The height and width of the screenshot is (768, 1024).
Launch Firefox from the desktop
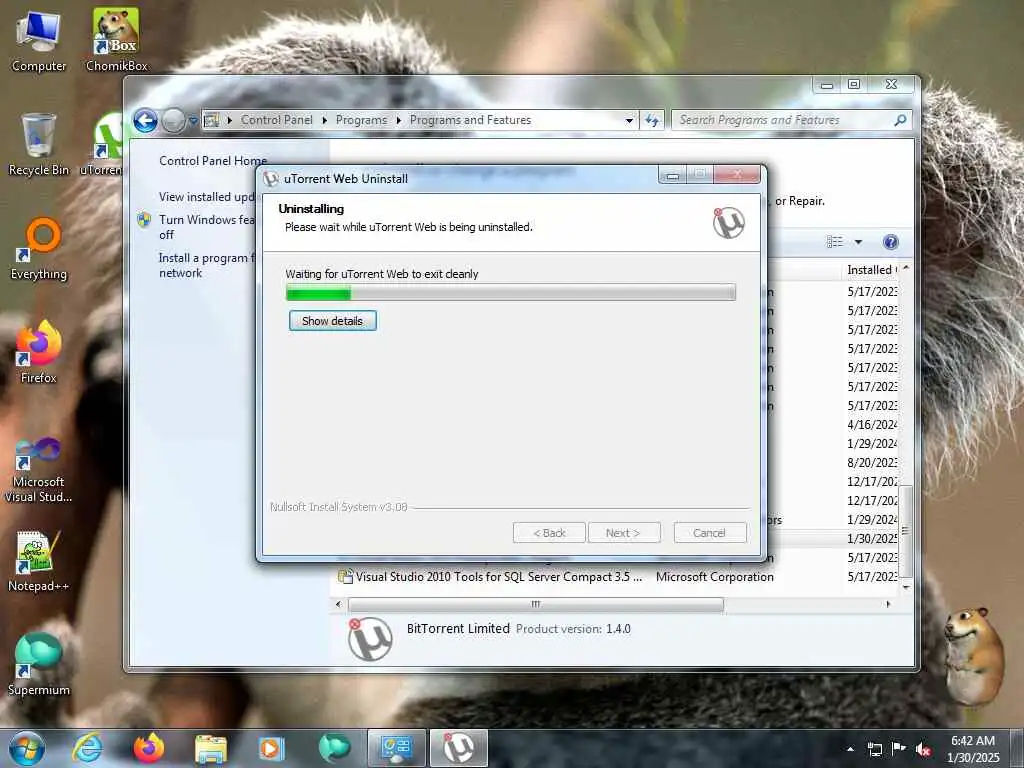pos(39,351)
